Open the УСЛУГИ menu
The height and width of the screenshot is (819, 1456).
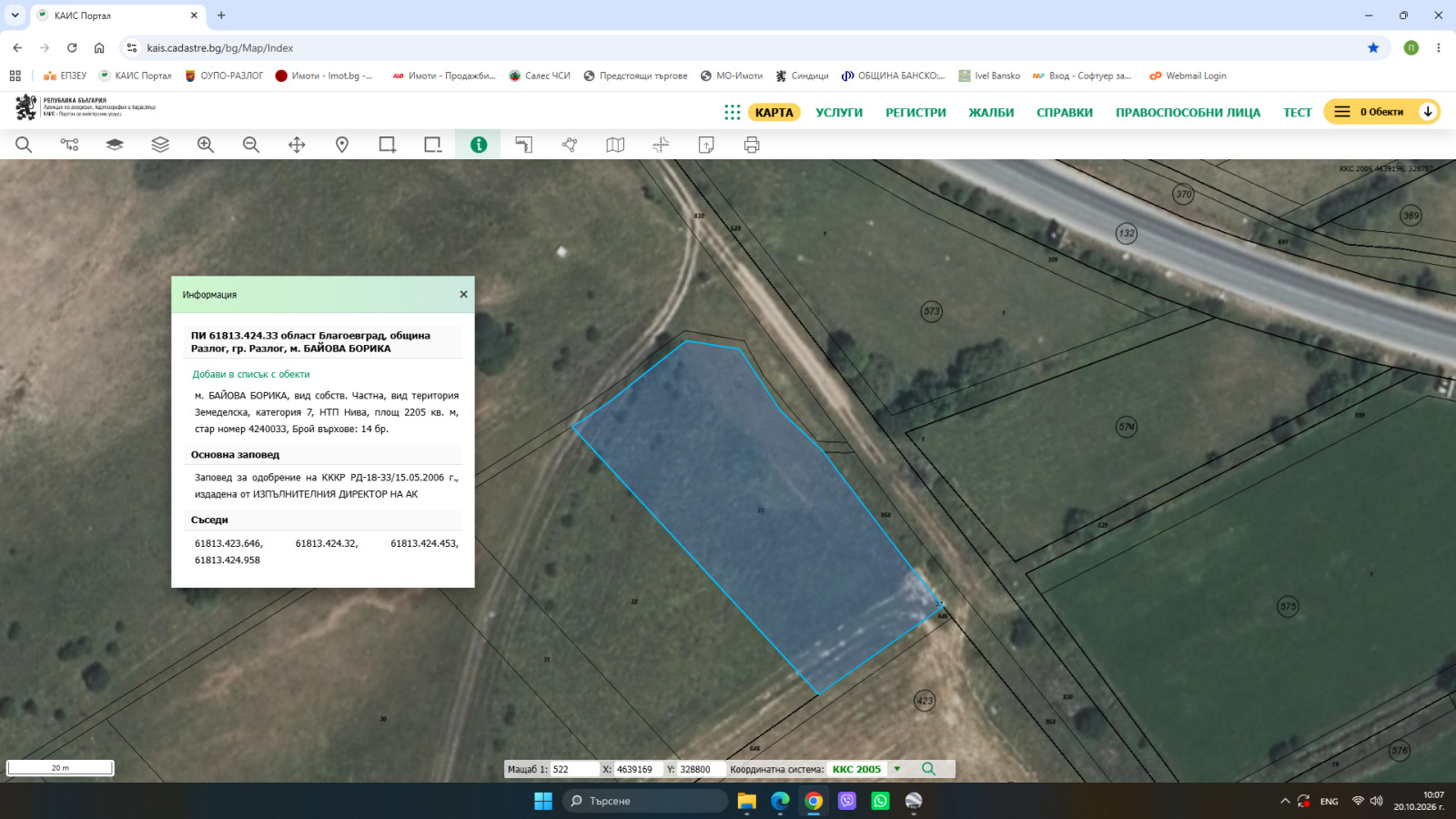click(839, 112)
